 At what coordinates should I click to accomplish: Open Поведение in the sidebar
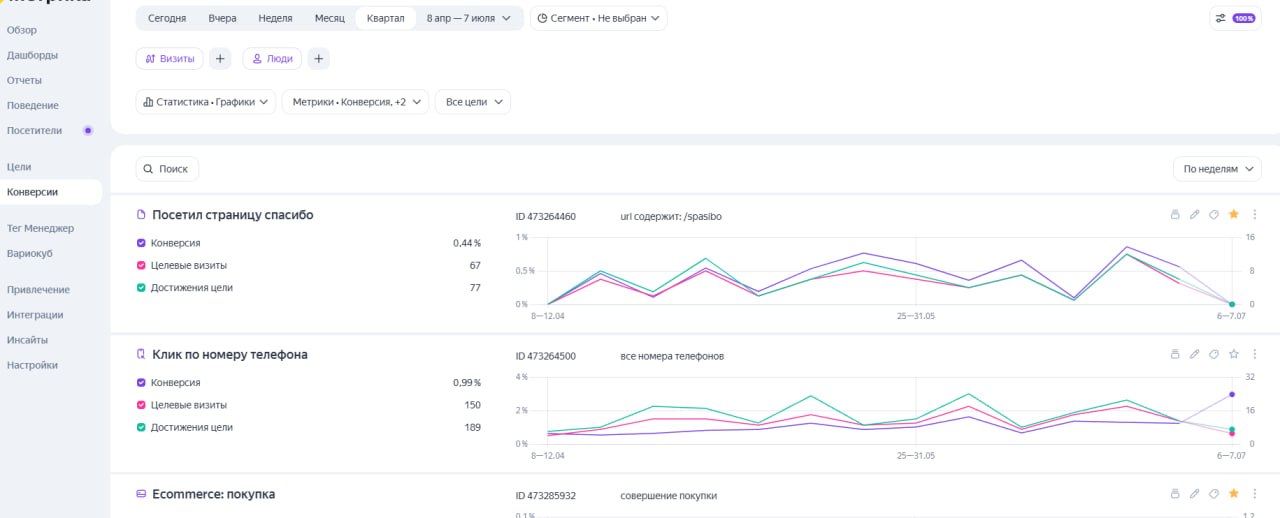pos(33,105)
